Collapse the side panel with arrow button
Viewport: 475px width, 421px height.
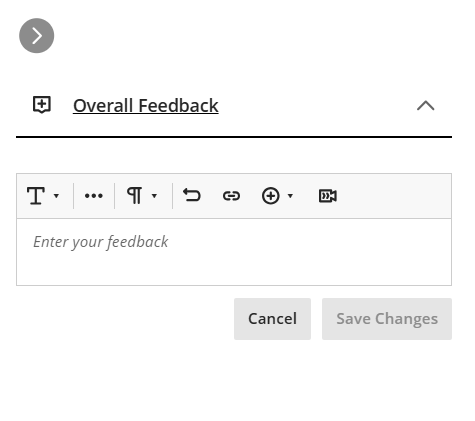click(37, 36)
